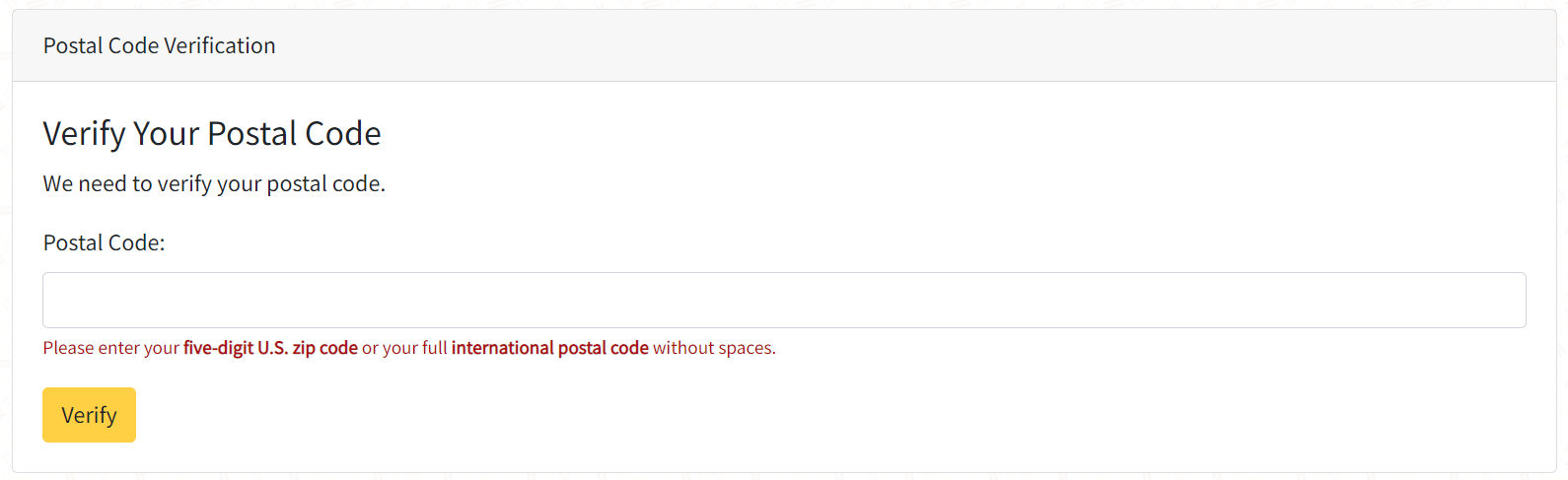Click the word "international" in the hint
Screen dimensions: 1568x480
tap(502, 348)
